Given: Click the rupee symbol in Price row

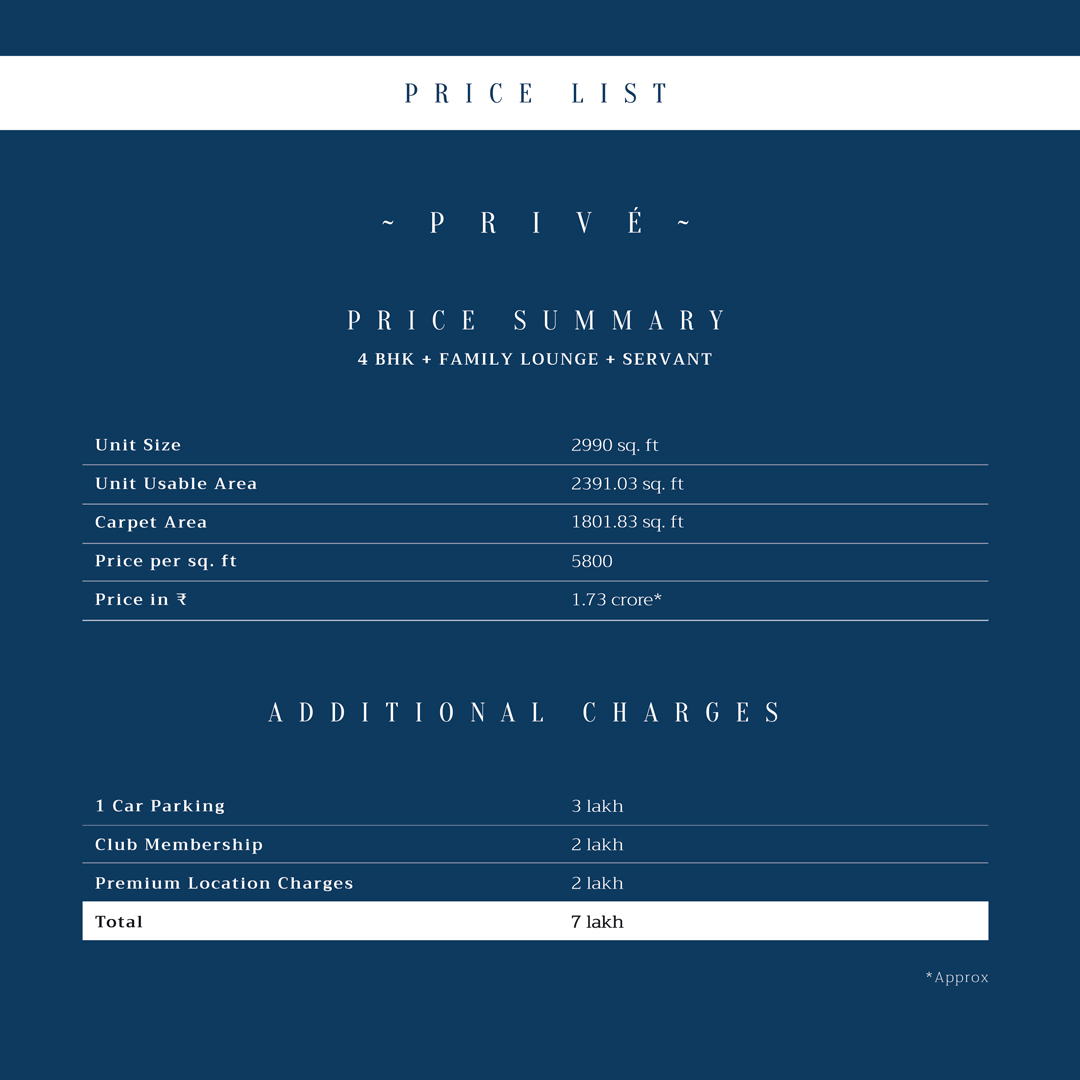Looking at the screenshot, I should [181, 599].
